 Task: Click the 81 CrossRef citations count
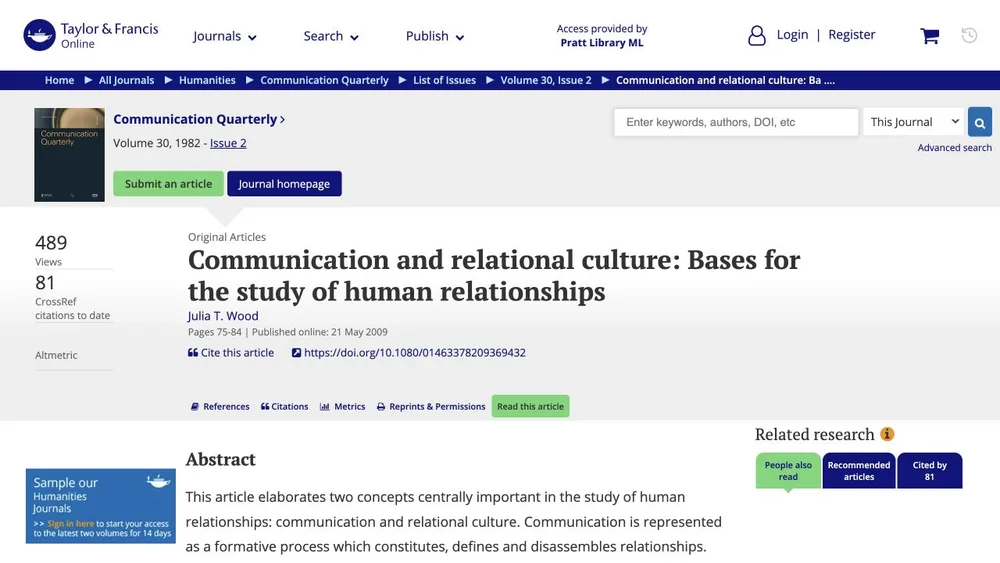point(45,282)
